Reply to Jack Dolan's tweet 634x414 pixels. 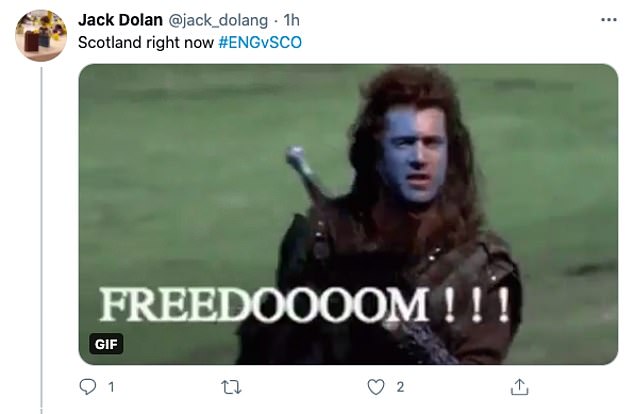click(x=87, y=387)
